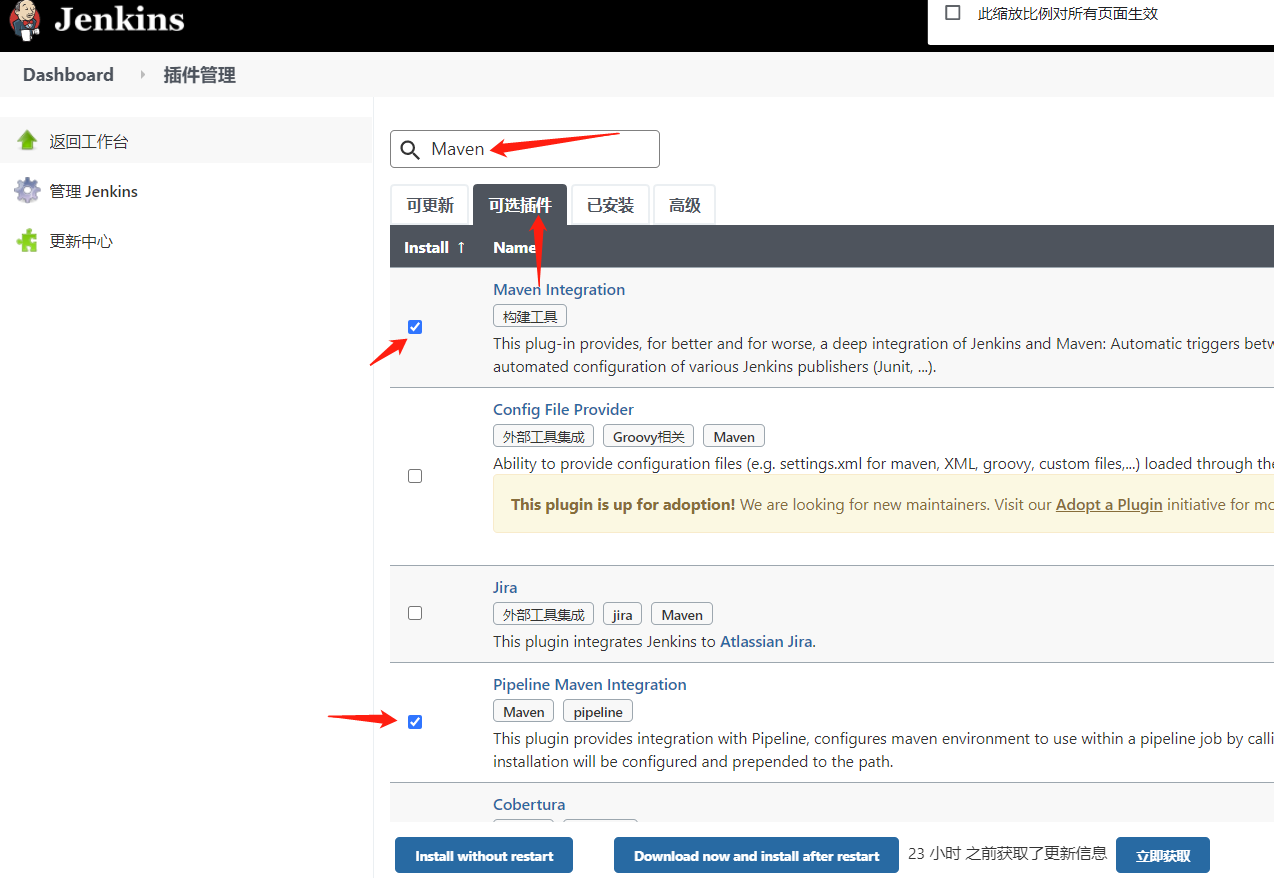This screenshot has height=878, width=1274.
Task: Click the 构建工具 tag under Maven Integration
Action: [530, 317]
